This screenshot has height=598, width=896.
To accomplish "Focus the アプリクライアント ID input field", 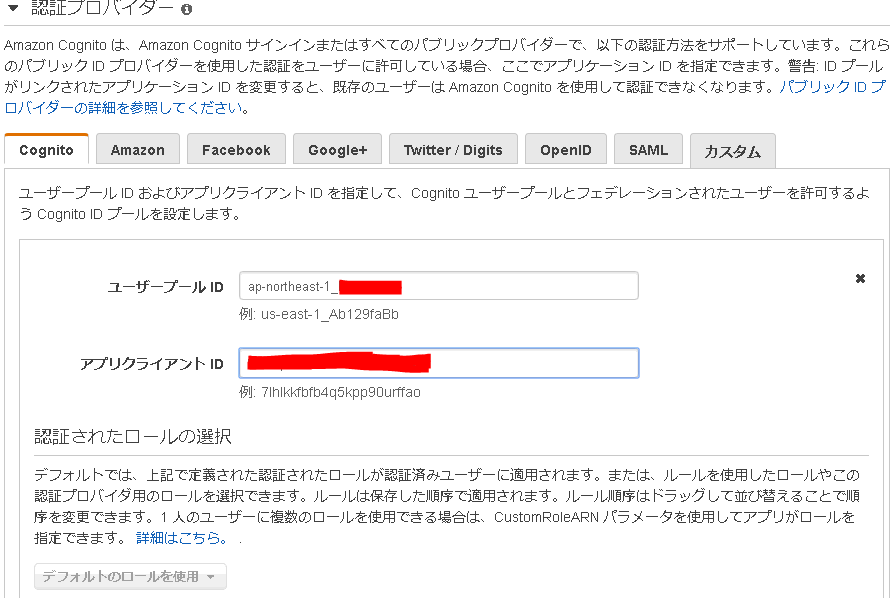I will (x=439, y=363).
